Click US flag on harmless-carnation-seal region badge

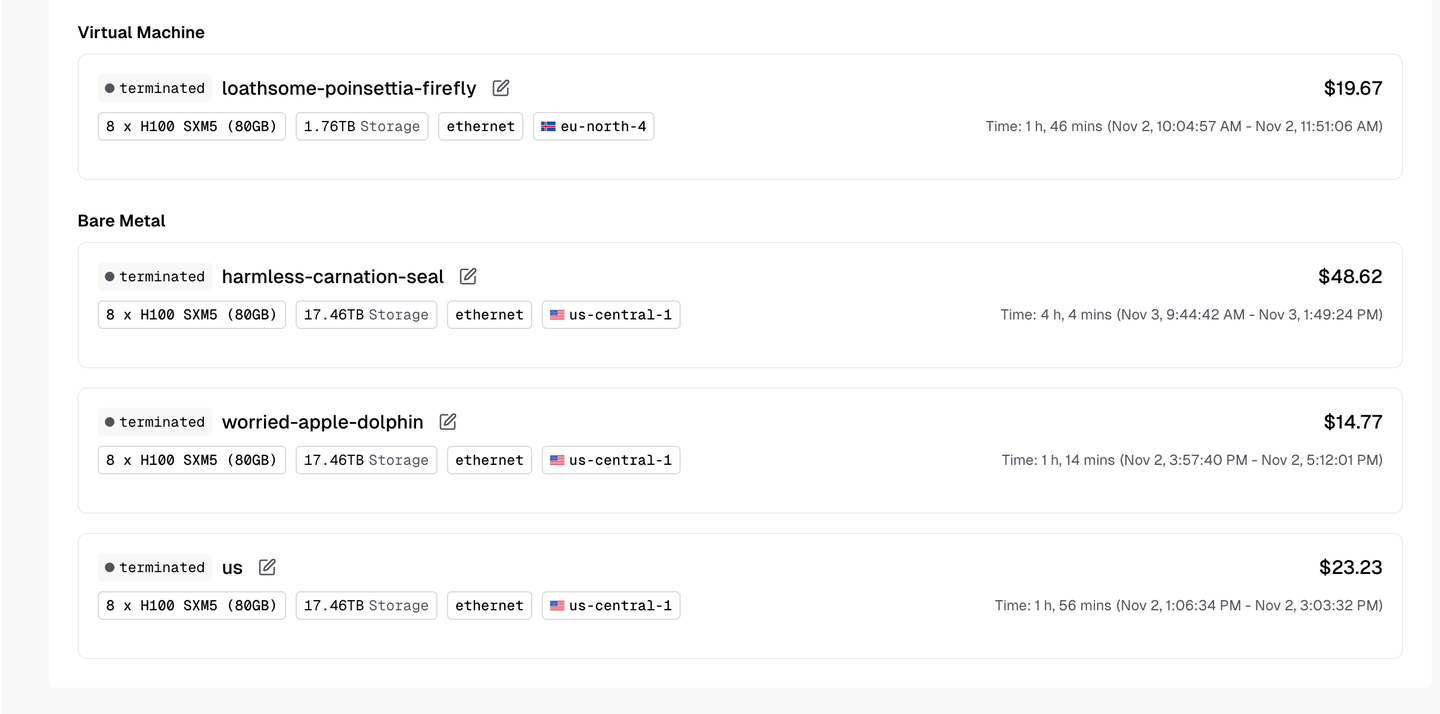click(x=557, y=315)
